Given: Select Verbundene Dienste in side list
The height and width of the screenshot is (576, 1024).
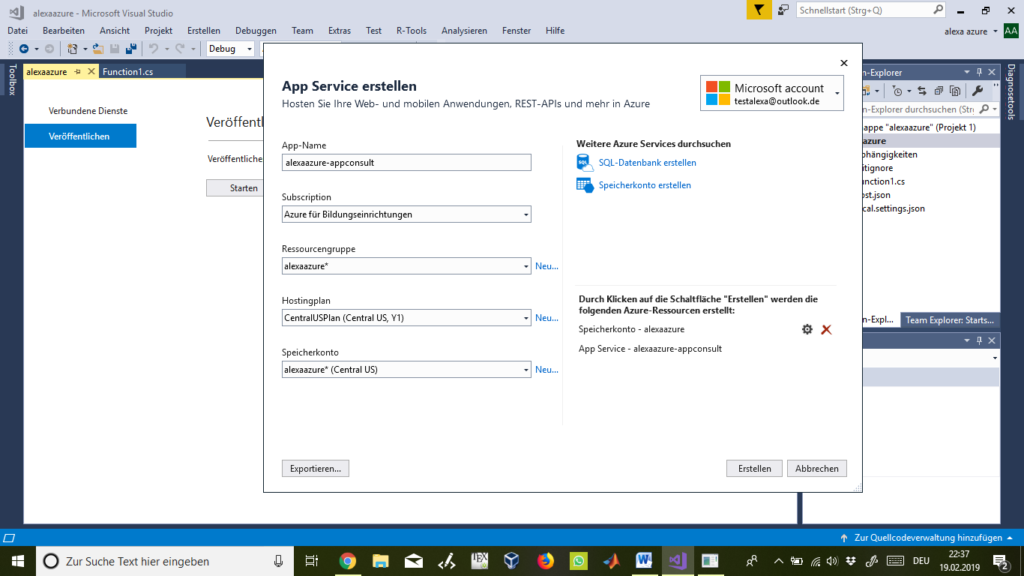Looking at the screenshot, I should click(88, 111).
